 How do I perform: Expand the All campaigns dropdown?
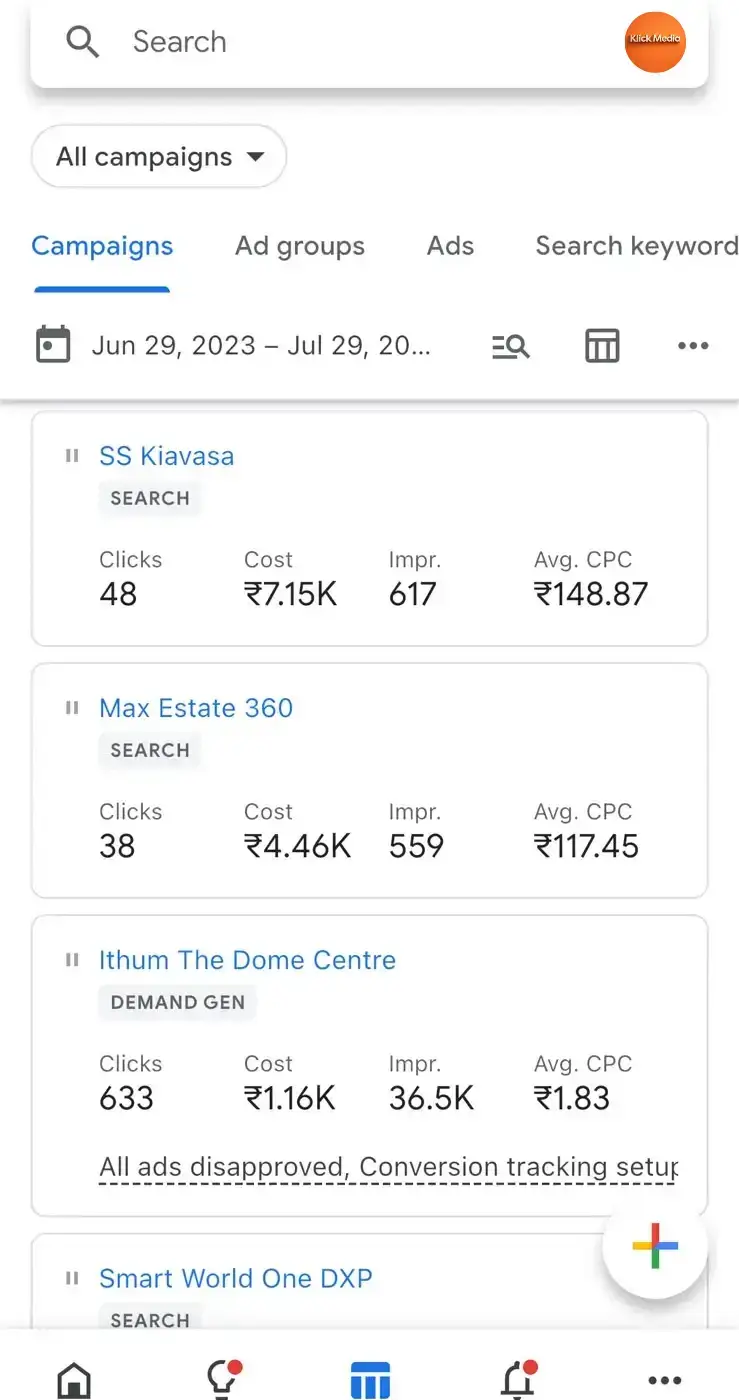[159, 157]
